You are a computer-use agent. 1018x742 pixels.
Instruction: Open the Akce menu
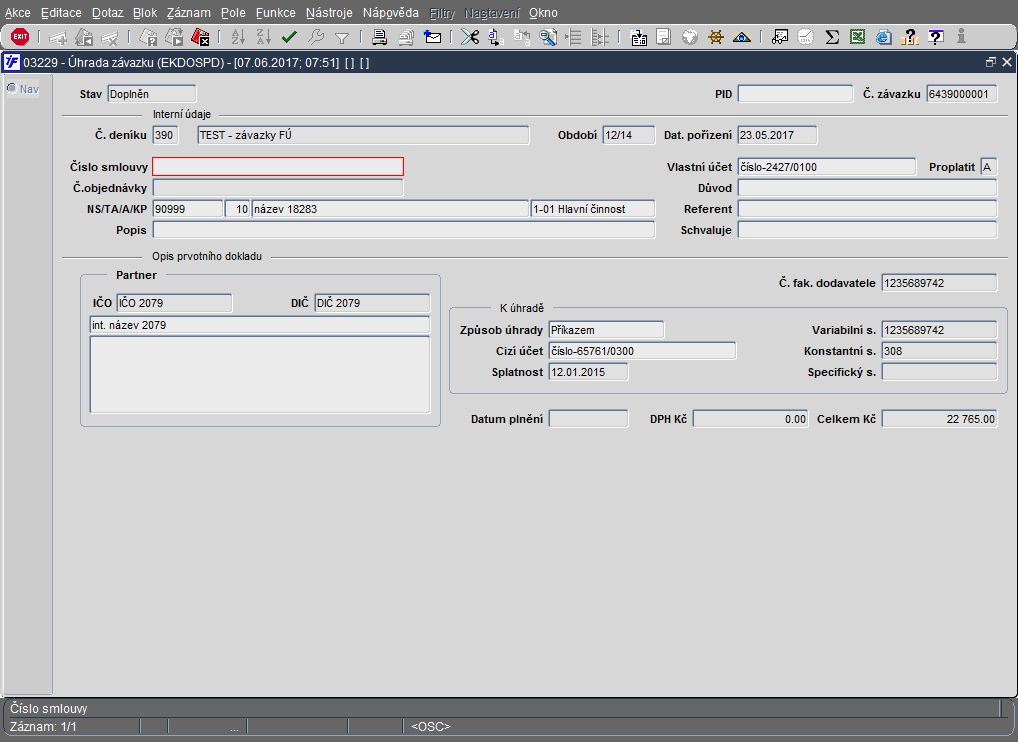pos(18,13)
